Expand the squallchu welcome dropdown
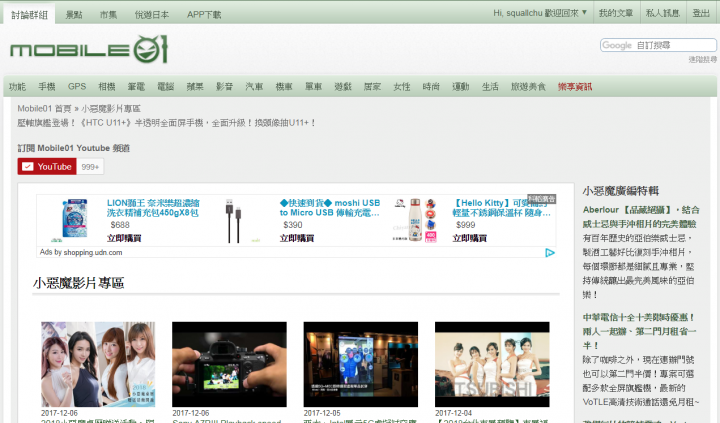Viewport: 720px width, 423px height. 540,13
